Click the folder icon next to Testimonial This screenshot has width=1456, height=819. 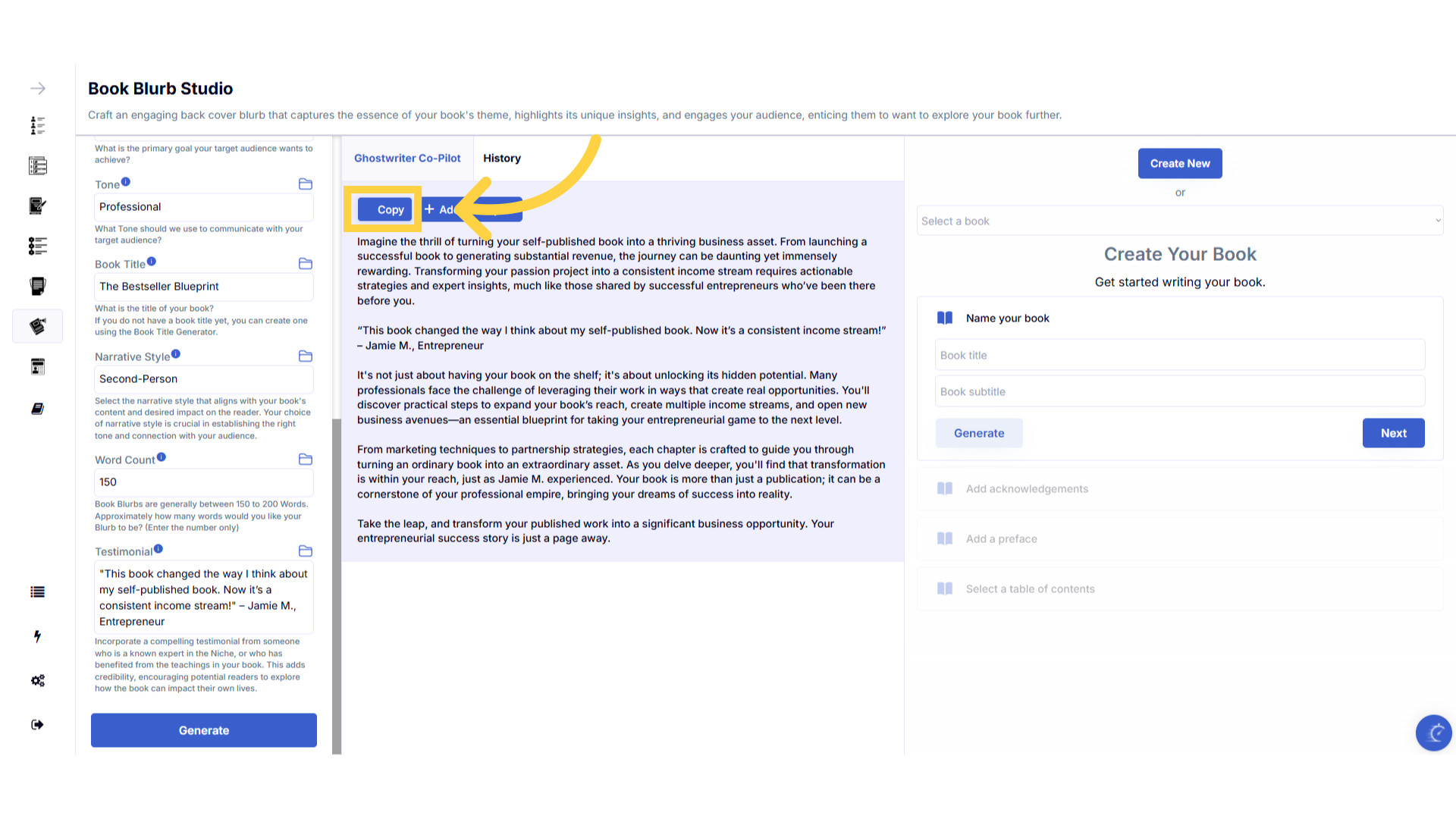(x=306, y=551)
